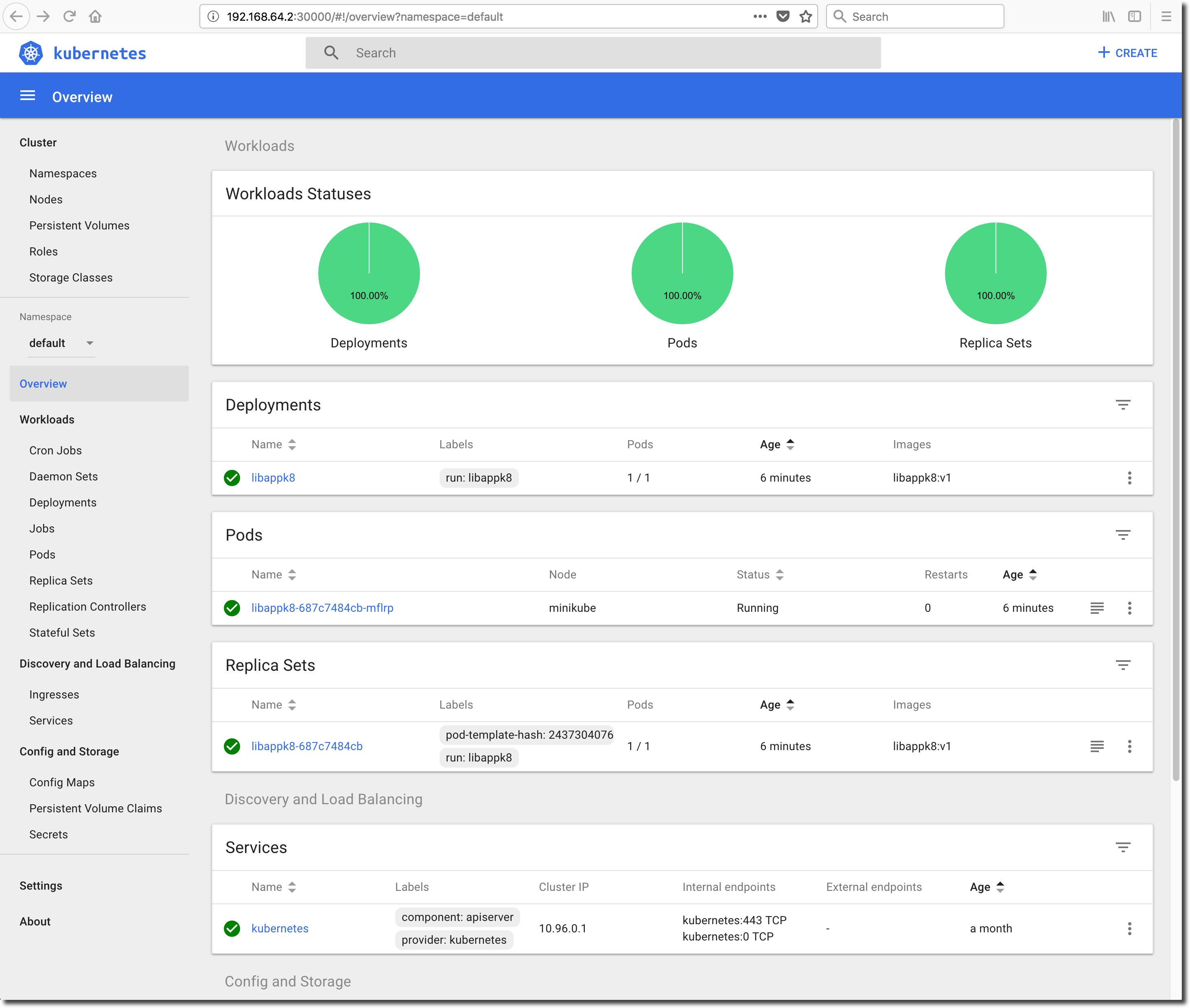This screenshot has width=1190, height=1008.
Task: Open actions menu for libappk8 deployment row
Action: point(1129,478)
